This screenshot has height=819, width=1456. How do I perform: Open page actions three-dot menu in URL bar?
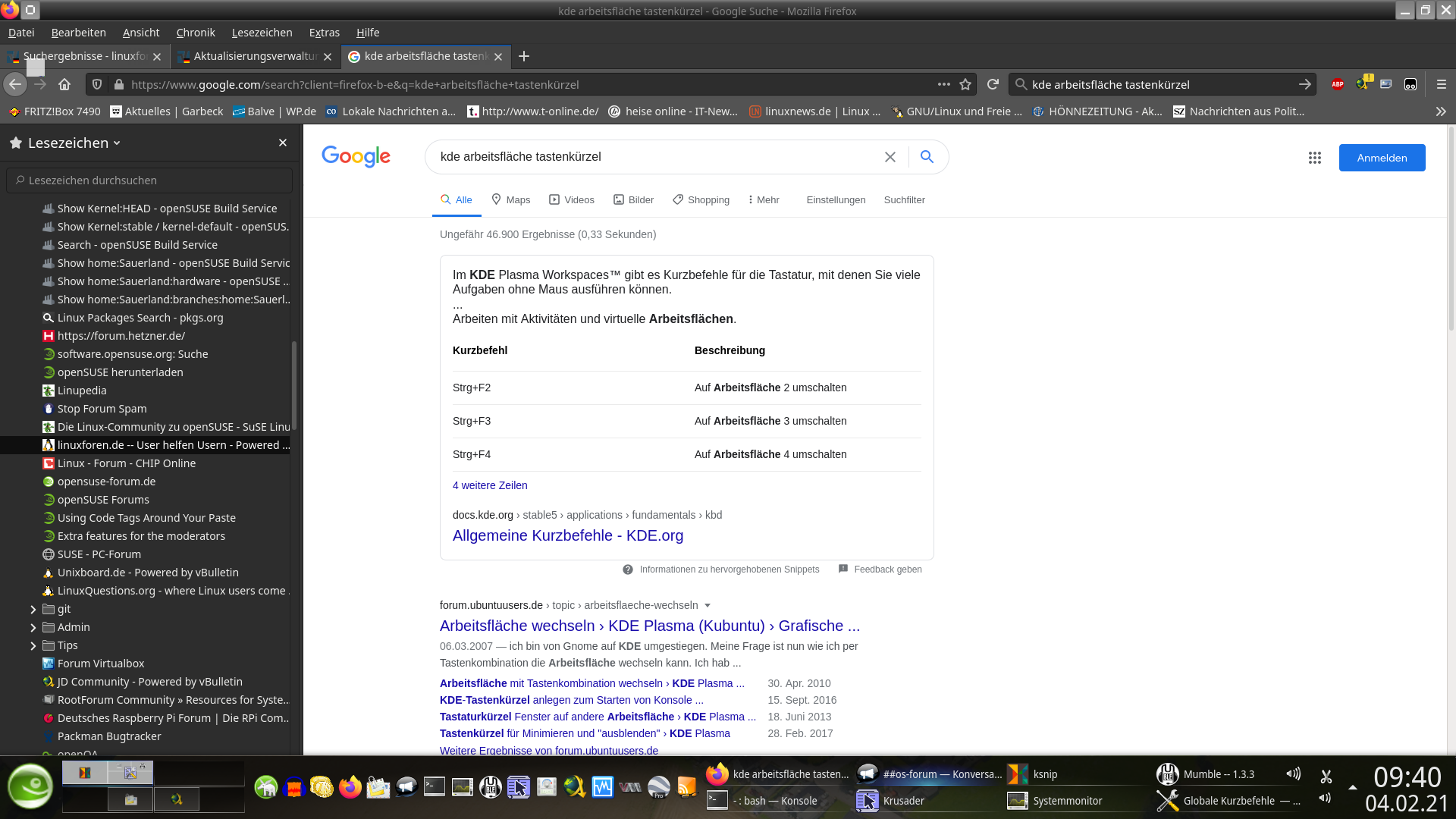coord(943,84)
